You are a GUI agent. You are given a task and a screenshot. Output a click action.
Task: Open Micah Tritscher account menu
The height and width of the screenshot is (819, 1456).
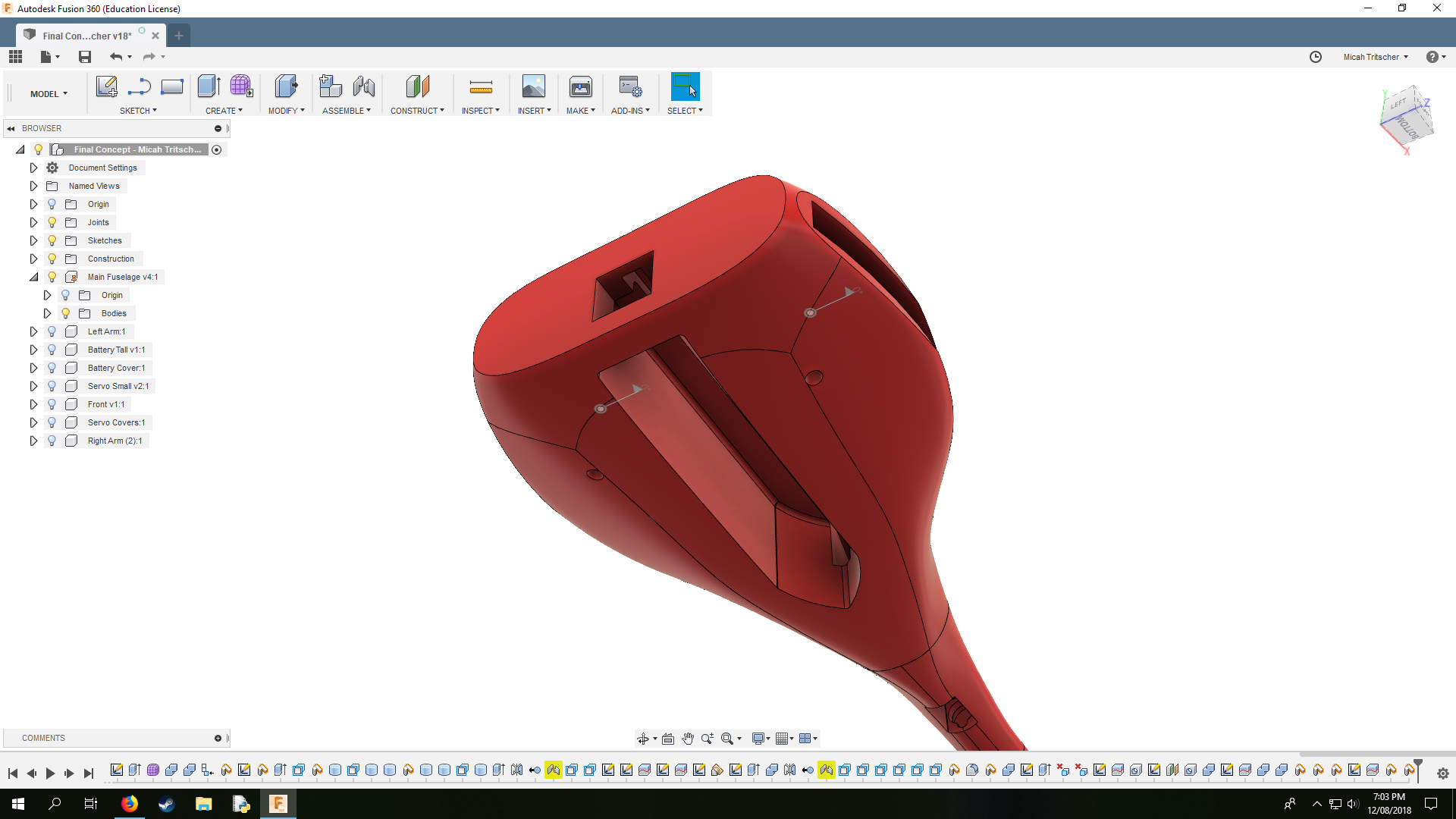click(1375, 57)
